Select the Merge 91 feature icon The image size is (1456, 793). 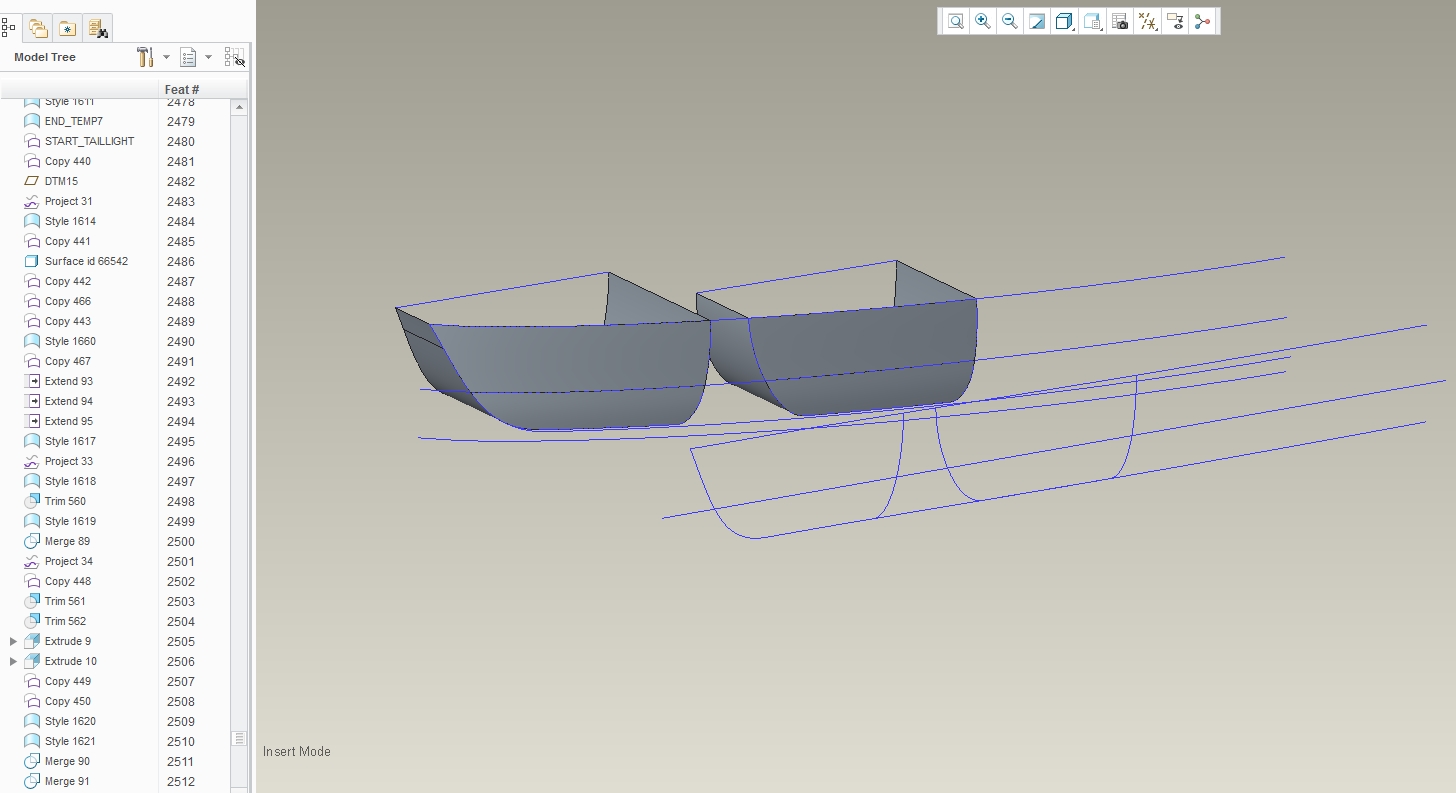[32, 781]
